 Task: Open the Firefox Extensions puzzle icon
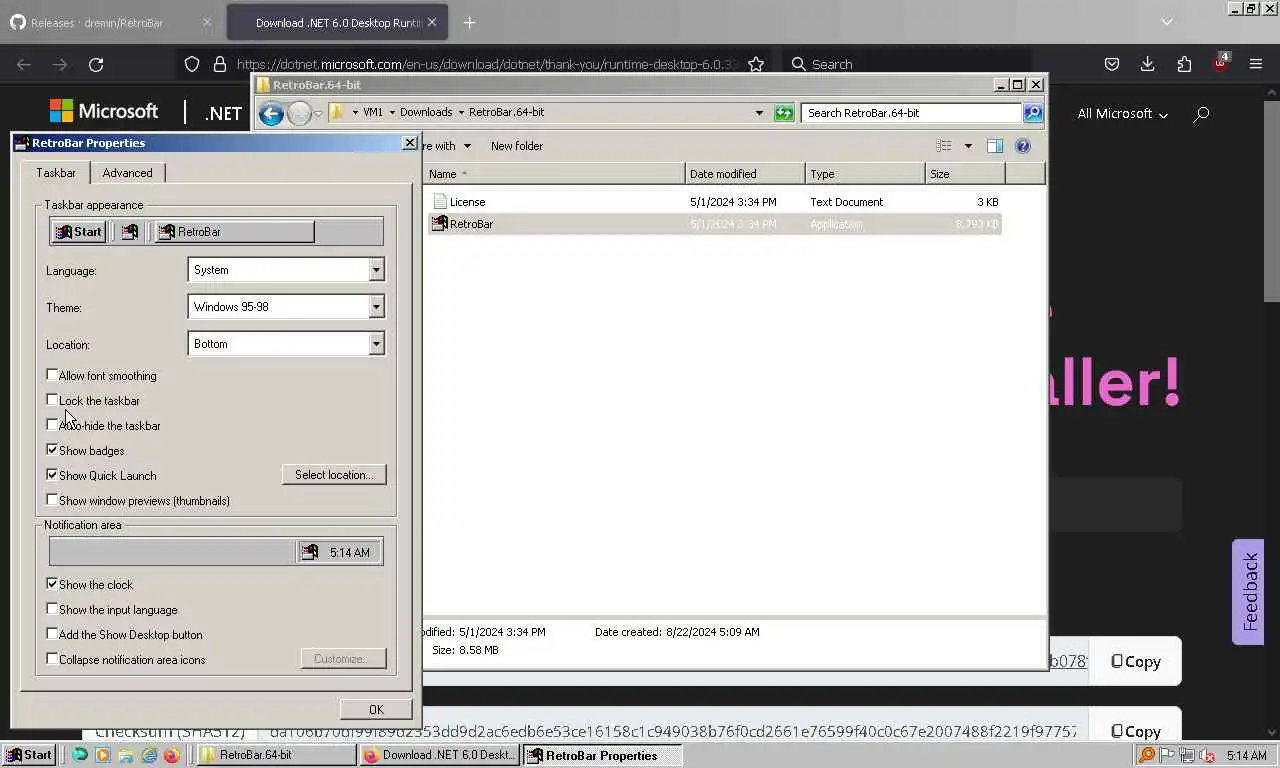(1184, 64)
